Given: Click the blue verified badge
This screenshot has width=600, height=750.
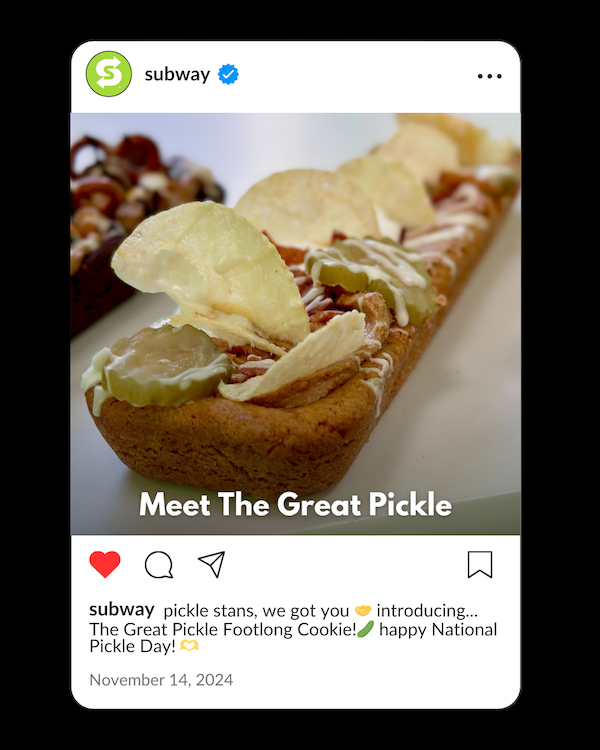Looking at the screenshot, I should (228, 75).
